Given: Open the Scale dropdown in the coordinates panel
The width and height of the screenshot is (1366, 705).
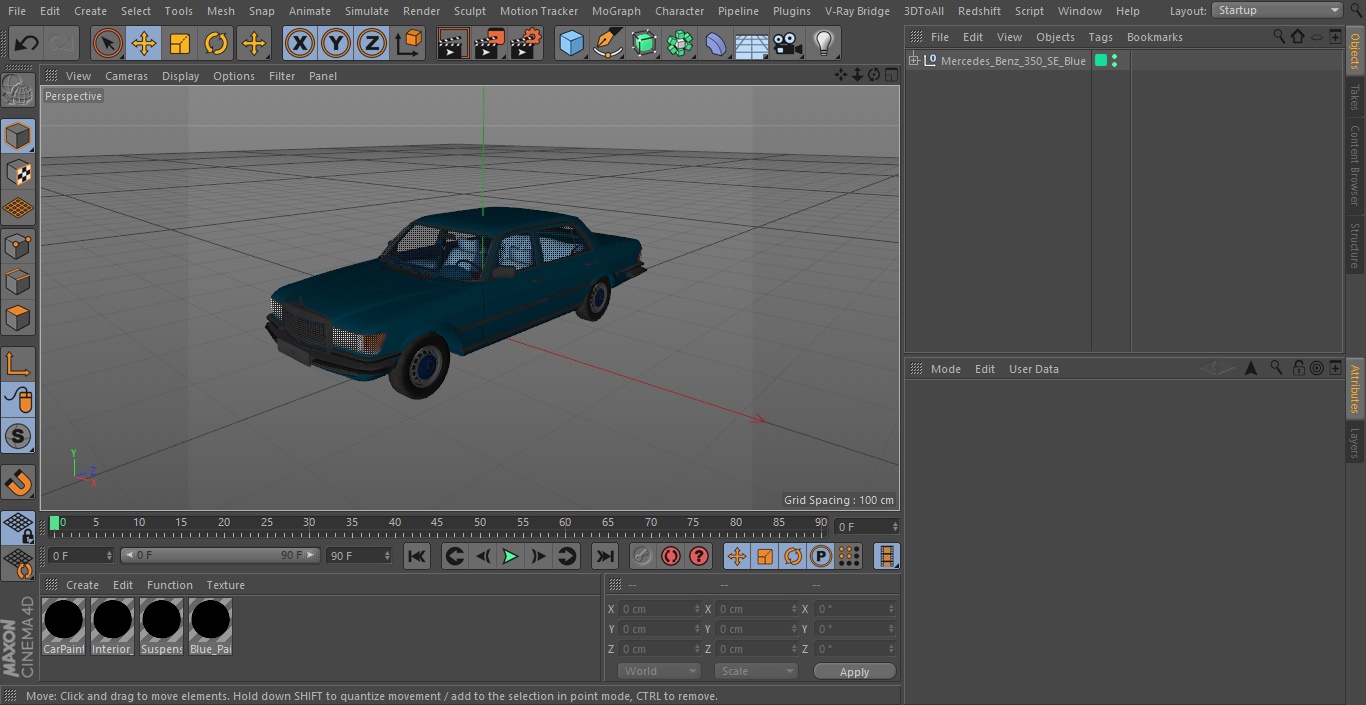Looking at the screenshot, I should click(756, 671).
